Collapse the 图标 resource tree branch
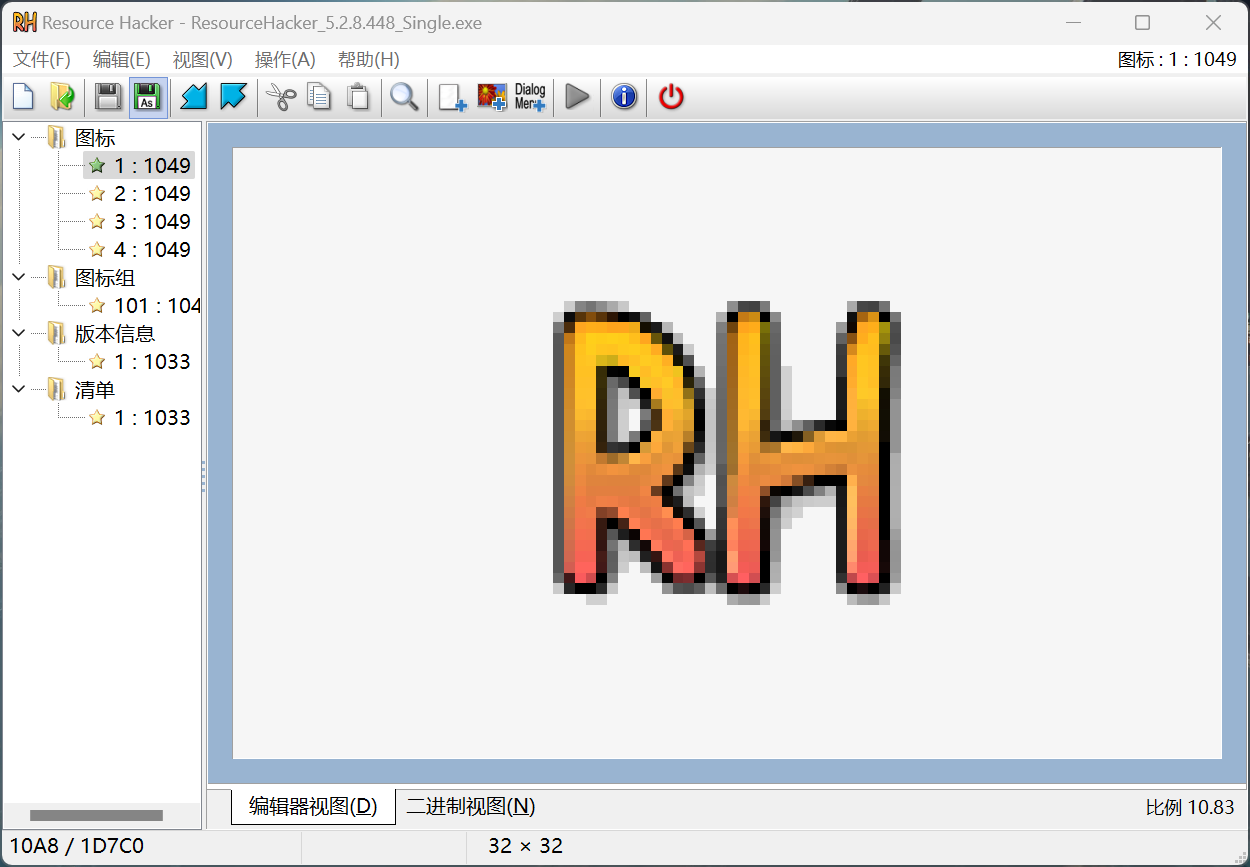 (17, 137)
